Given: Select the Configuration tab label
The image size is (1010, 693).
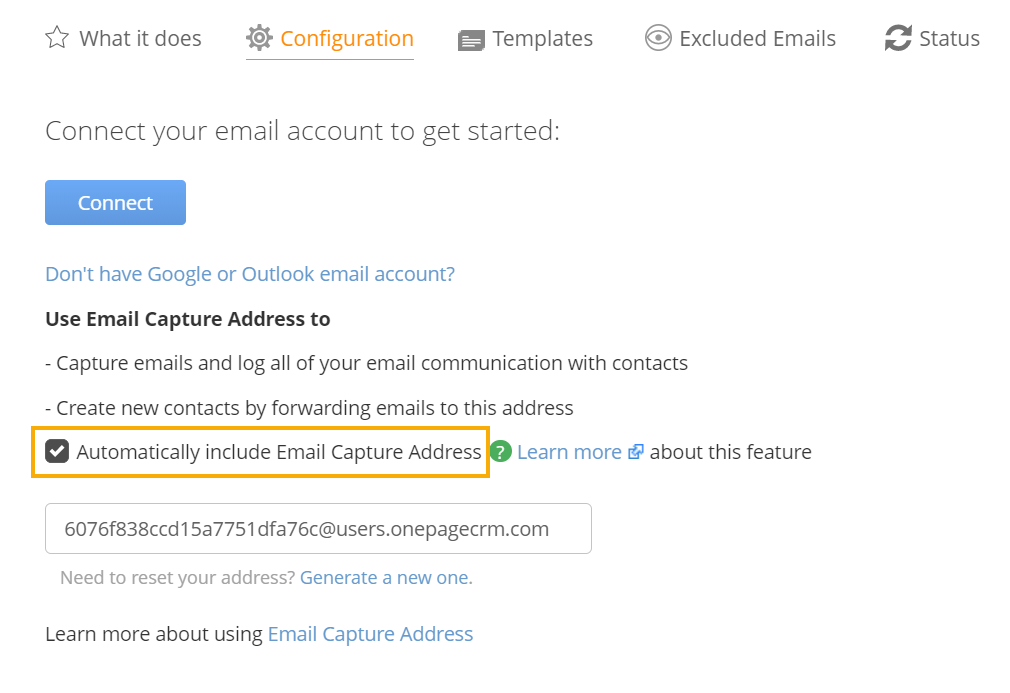Looking at the screenshot, I should 347,39.
